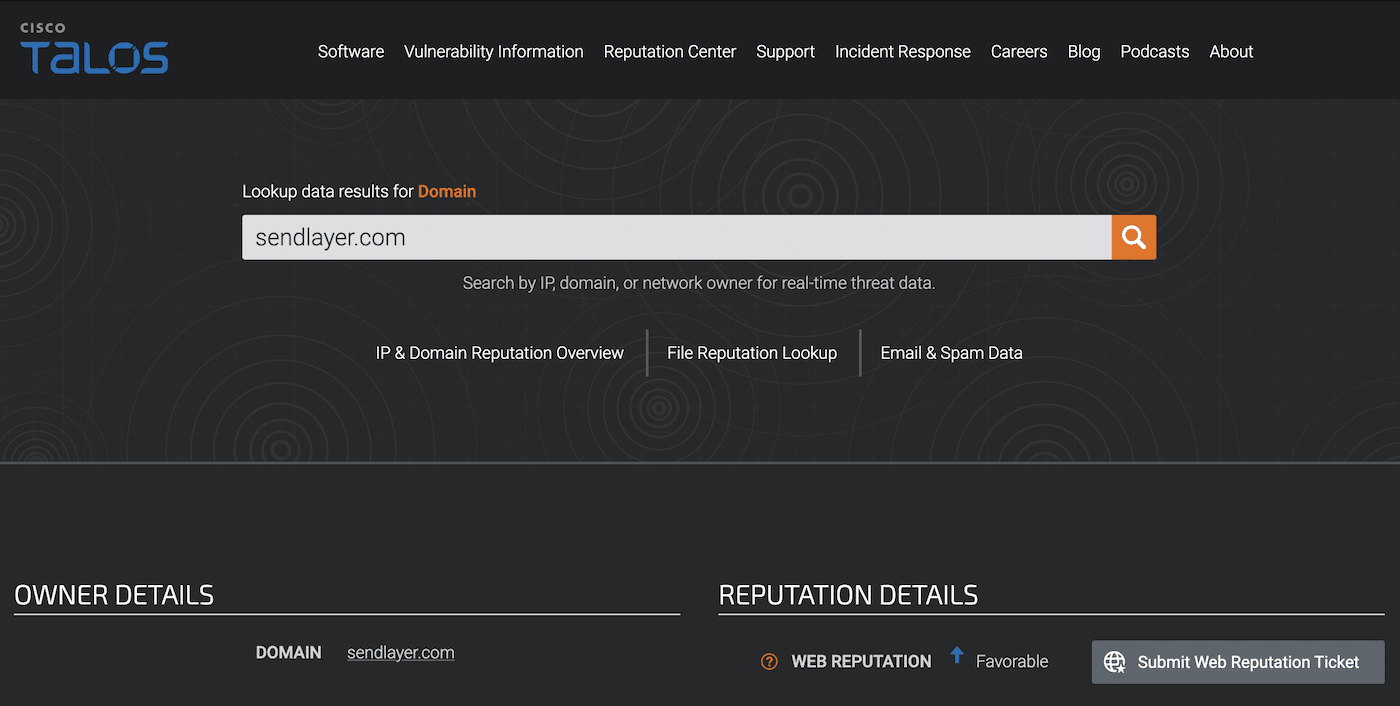Screen dimensions: 1400x706
Task: Switch to IP & Domain Reputation Overview
Action: tap(499, 353)
